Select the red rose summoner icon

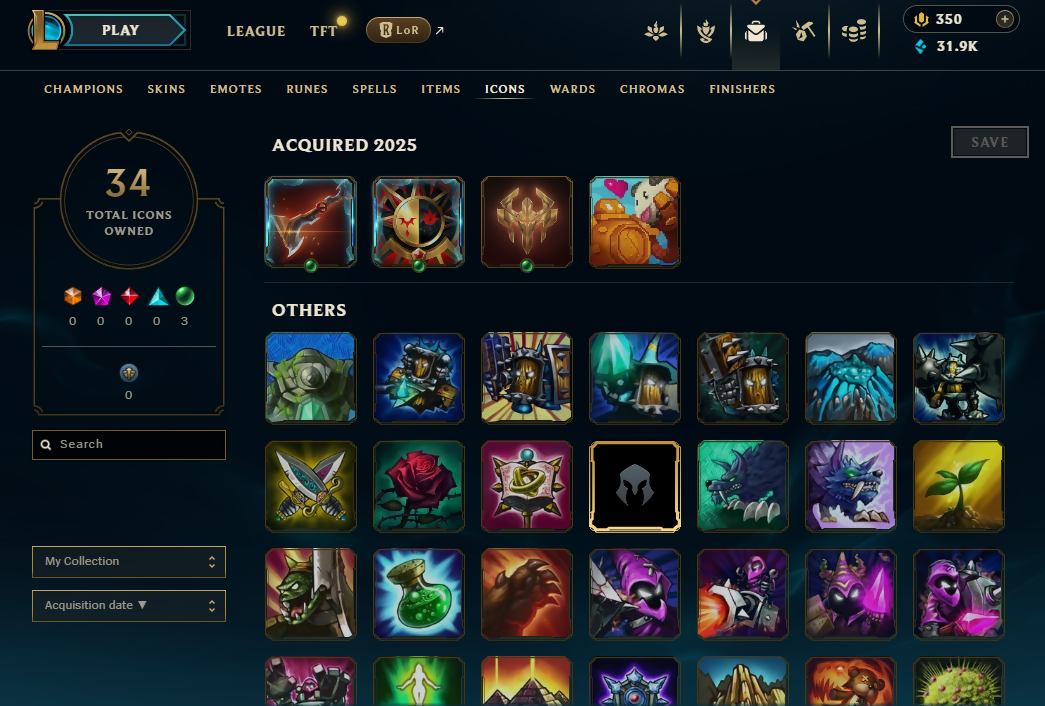(x=419, y=486)
